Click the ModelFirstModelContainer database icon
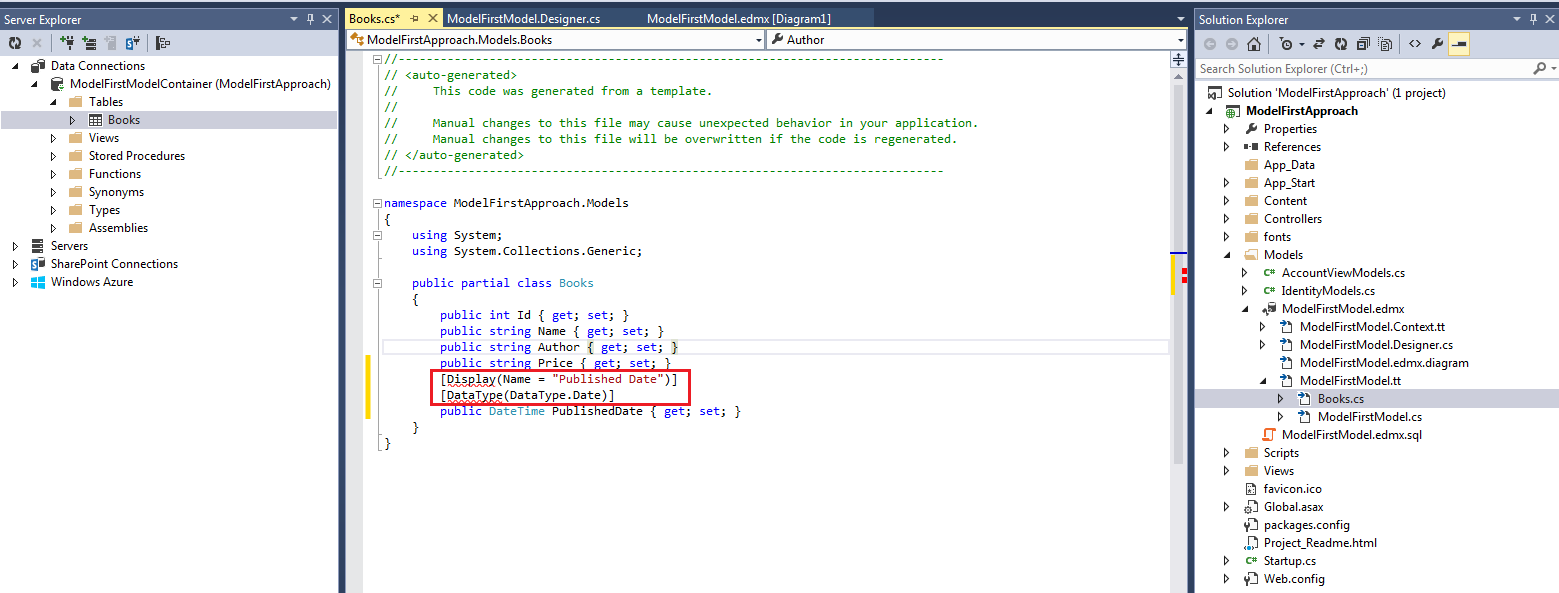Viewport: 1559px width, 593px height. 59,84
